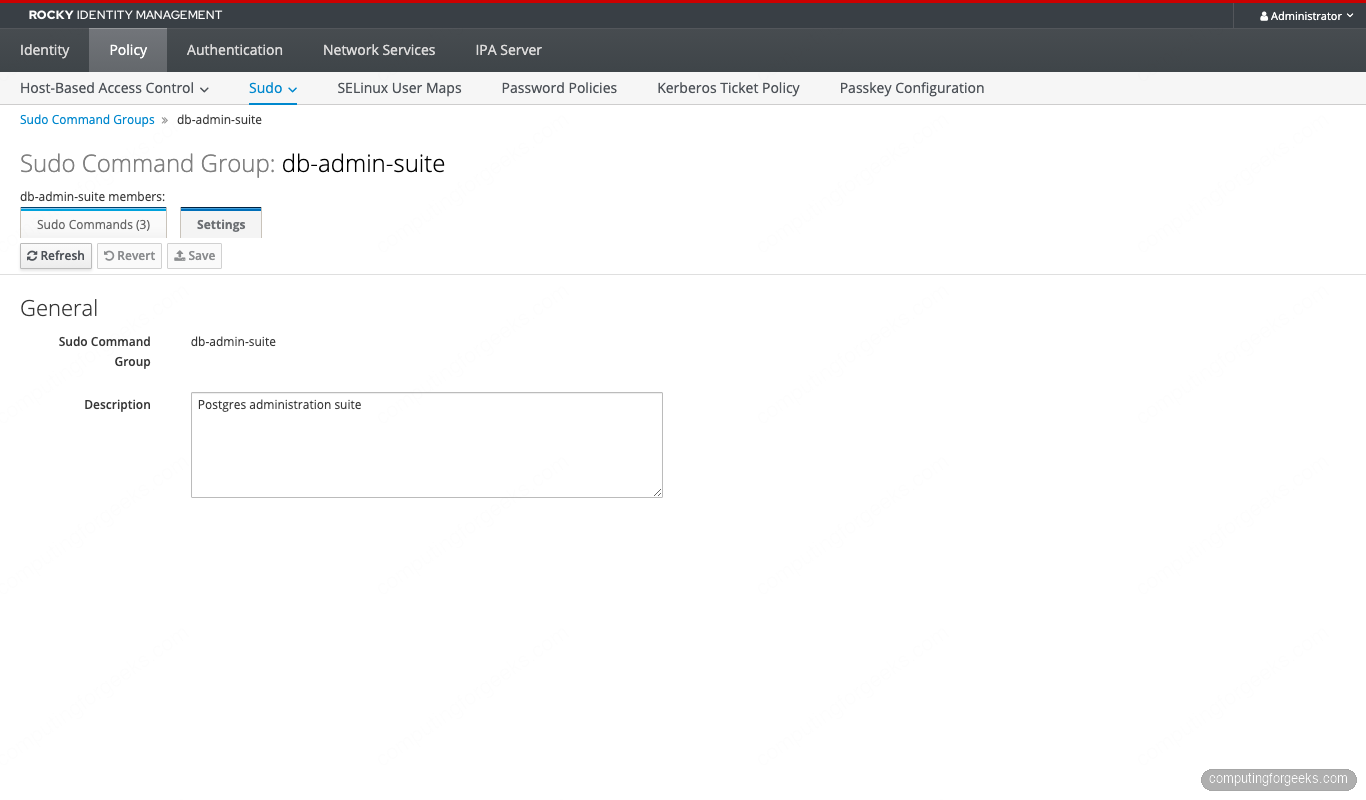Screen dimensions: 1366x800
Task: Click into the Description text area
Action: (x=427, y=445)
